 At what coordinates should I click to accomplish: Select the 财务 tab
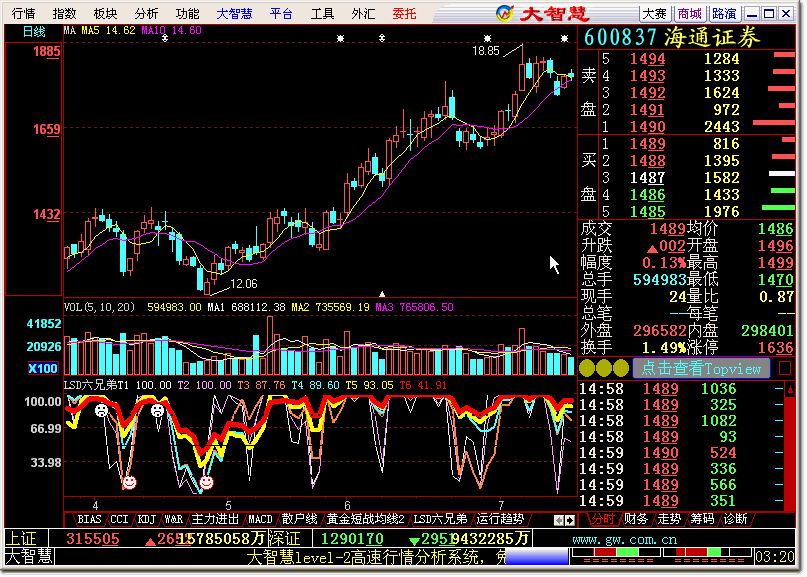click(636, 519)
